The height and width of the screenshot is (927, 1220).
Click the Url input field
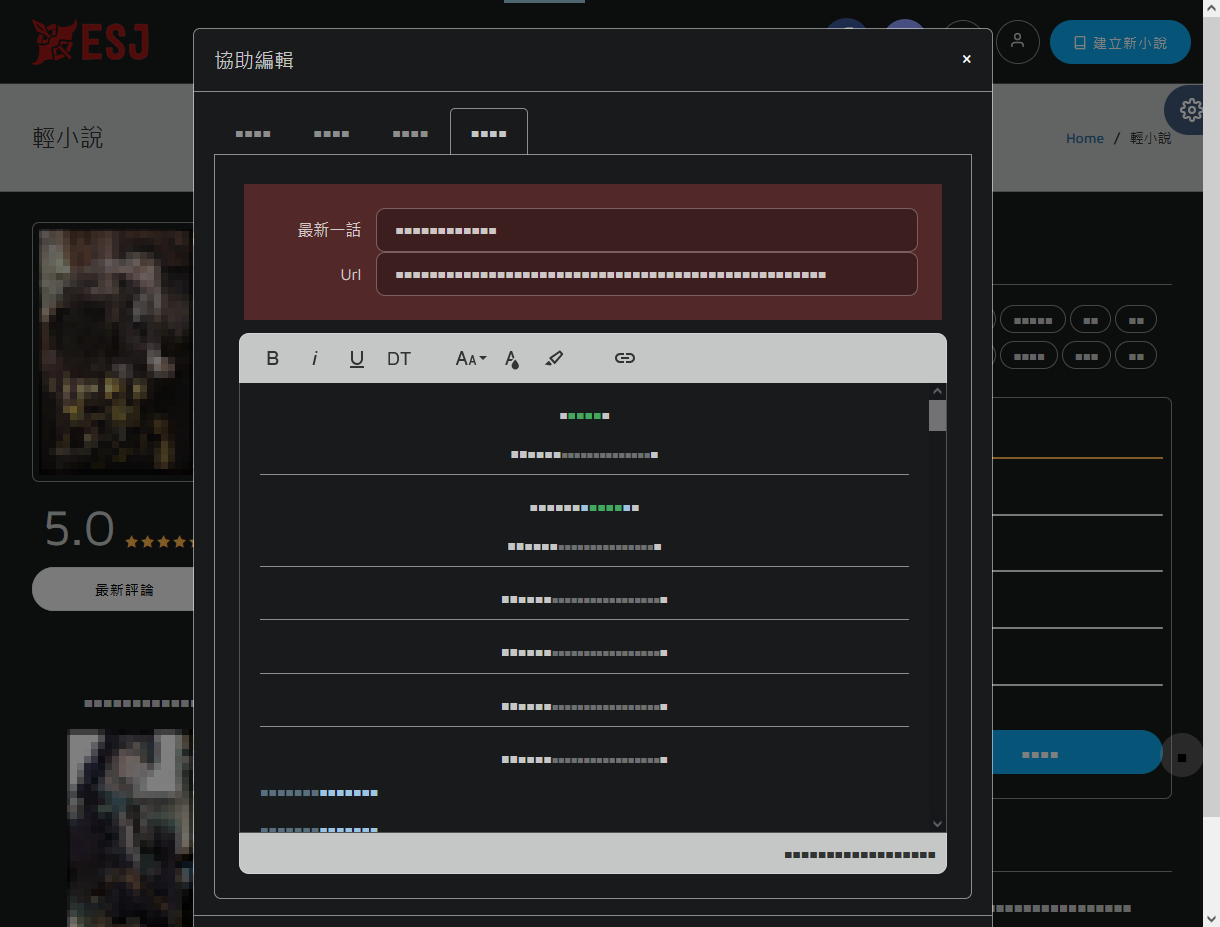646,274
